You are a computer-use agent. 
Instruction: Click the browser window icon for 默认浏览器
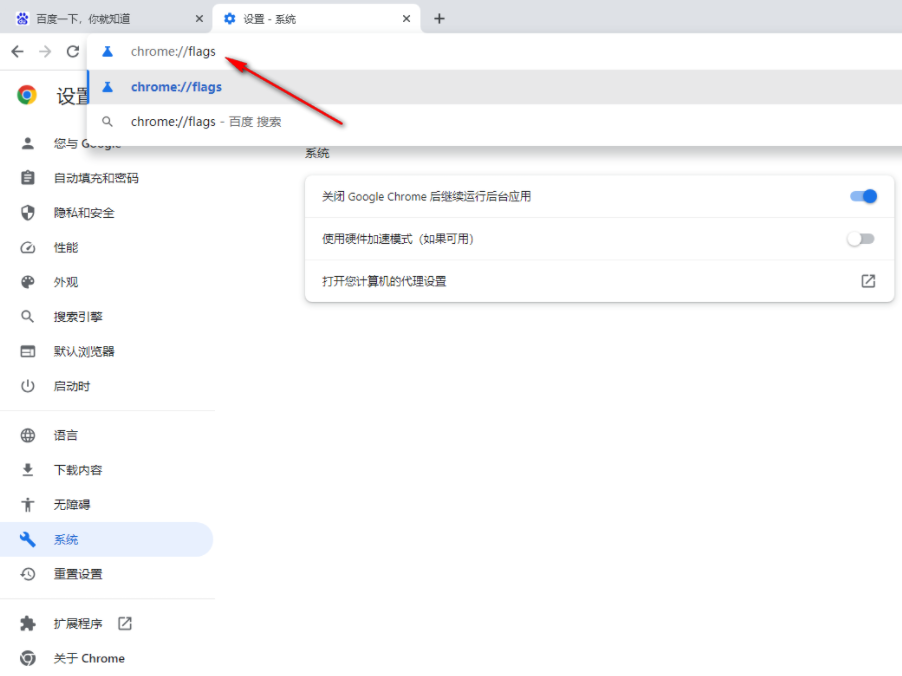pos(28,352)
